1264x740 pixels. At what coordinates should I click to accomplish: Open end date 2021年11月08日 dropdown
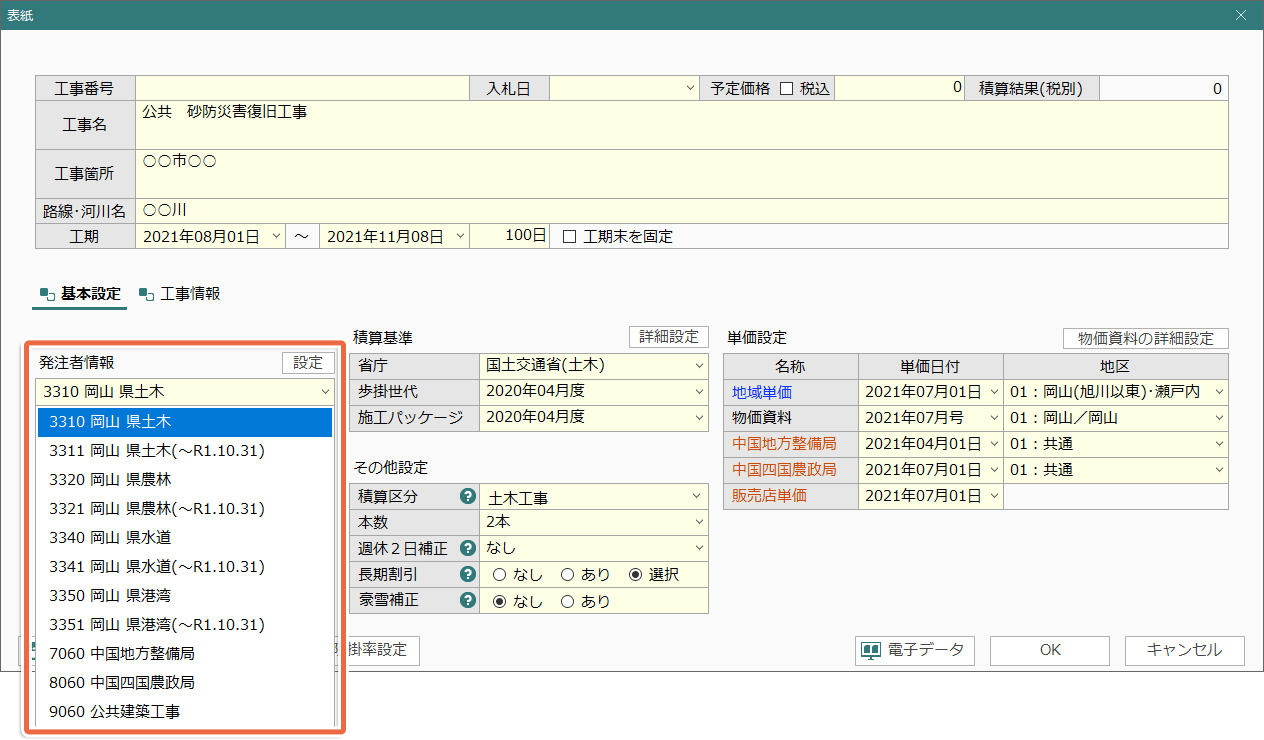point(460,237)
